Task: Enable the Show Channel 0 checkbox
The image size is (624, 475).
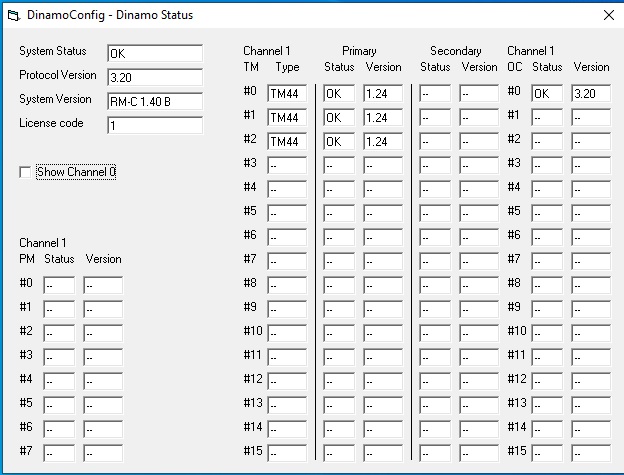Action: 25,173
